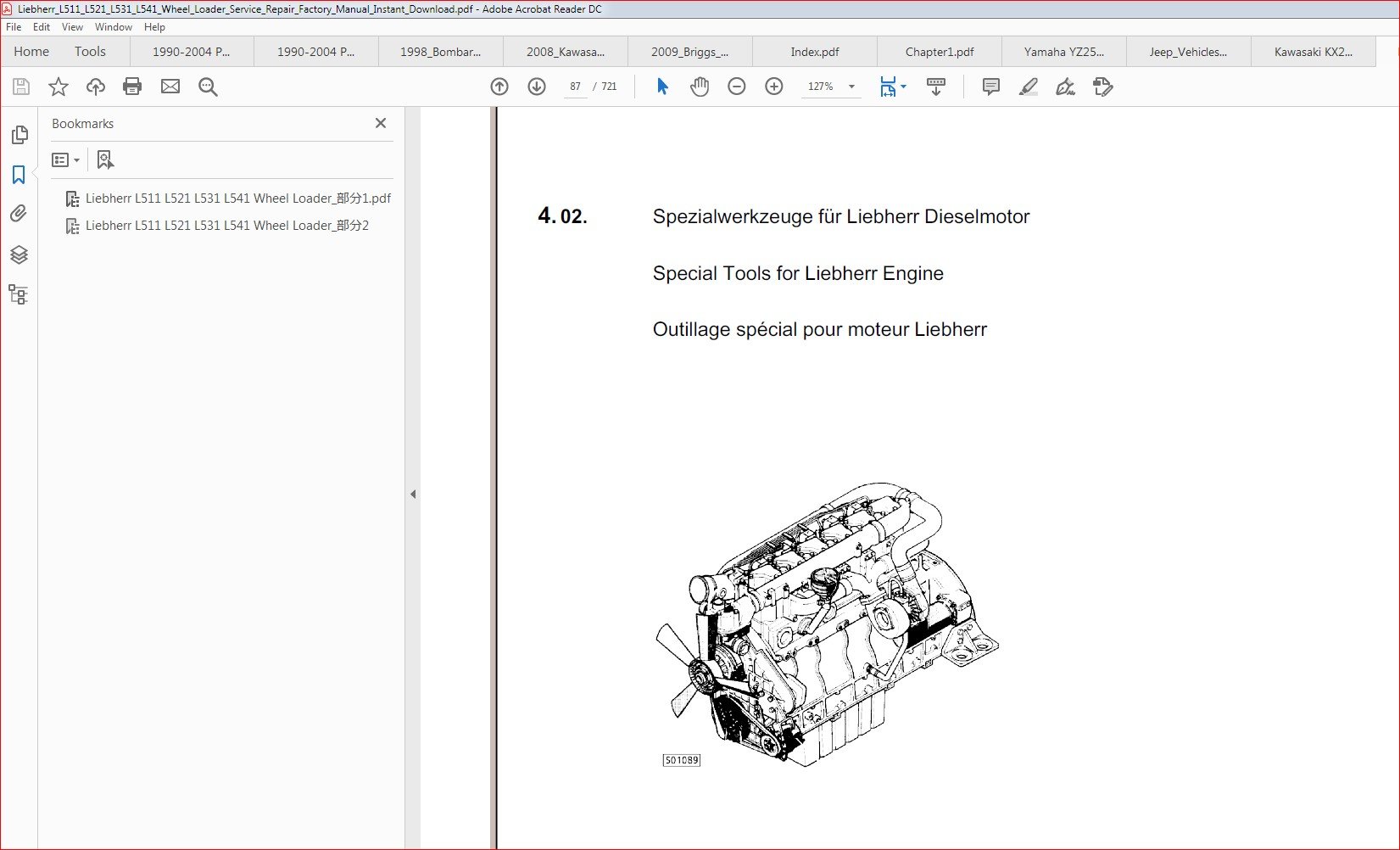Go to the previous page using the up arrow
Image resolution: width=1400 pixels, height=850 pixels.
(499, 87)
